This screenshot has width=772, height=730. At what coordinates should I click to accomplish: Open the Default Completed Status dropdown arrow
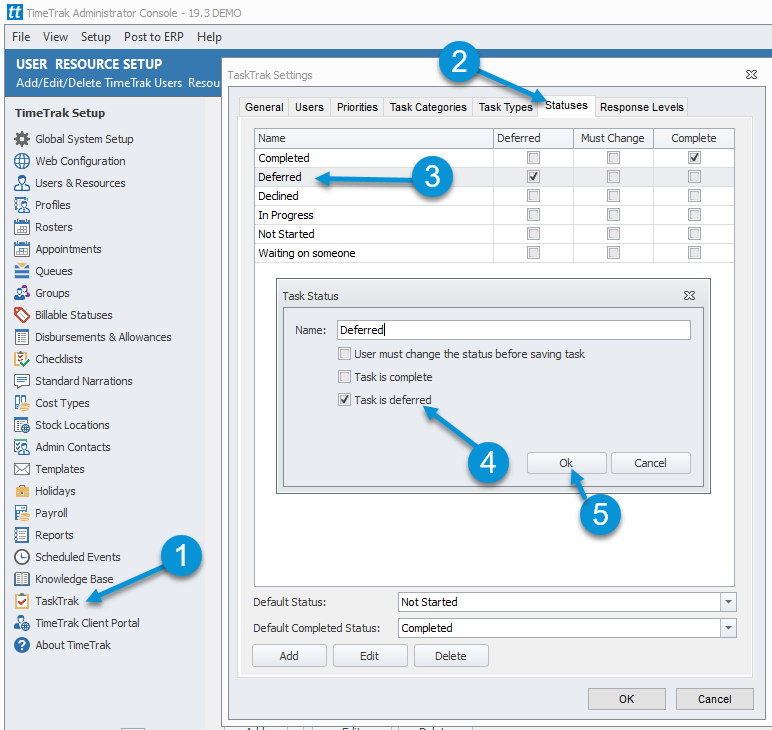coord(728,628)
